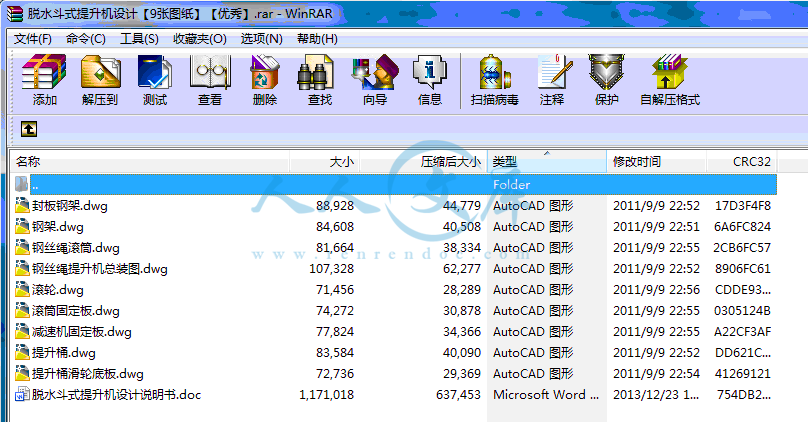Click the 删除 (Delete) toolbar icon
Image resolution: width=808 pixels, height=422 pixels.
[x=265, y=72]
